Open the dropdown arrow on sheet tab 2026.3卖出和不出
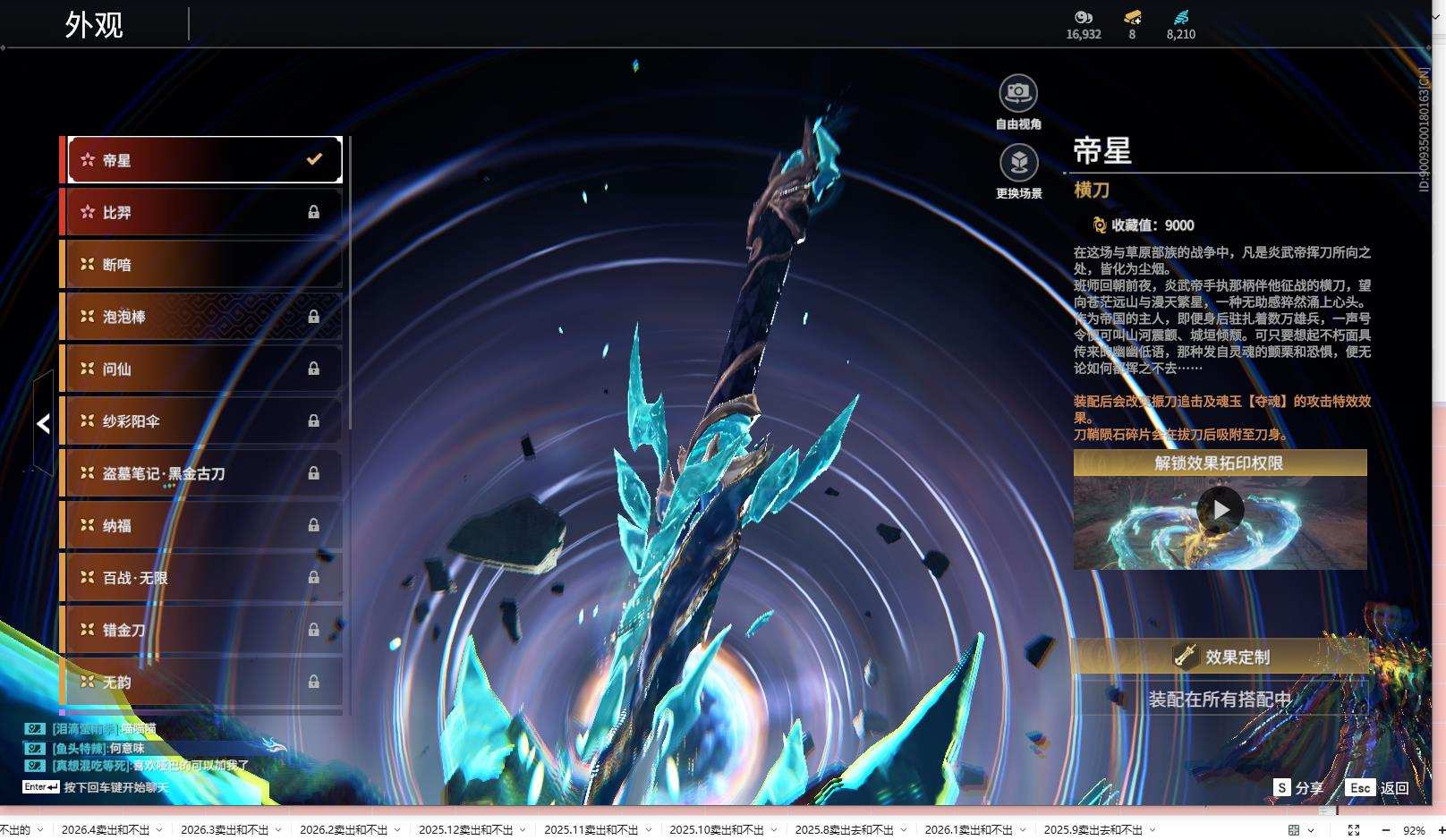 click(278, 830)
